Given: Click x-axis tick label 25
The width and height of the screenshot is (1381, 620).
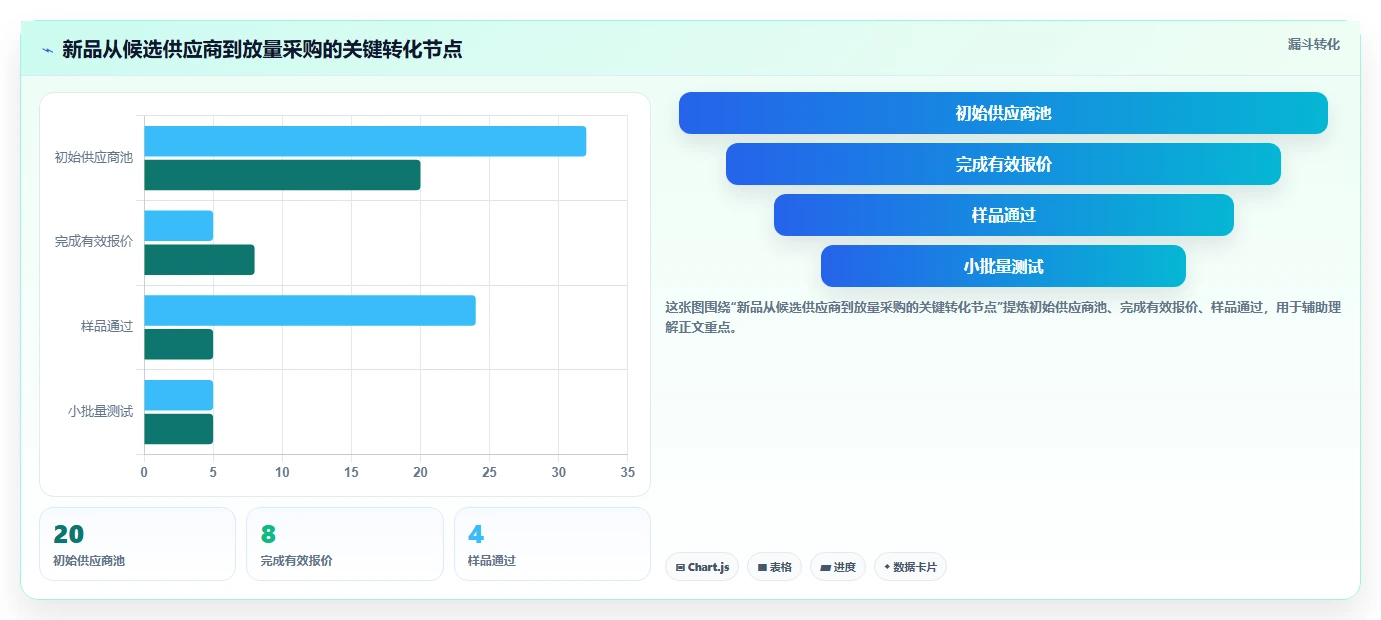Looking at the screenshot, I should pos(489,472).
